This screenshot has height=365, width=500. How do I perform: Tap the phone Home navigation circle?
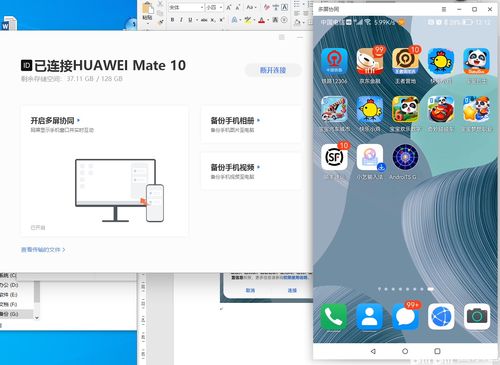(405, 351)
